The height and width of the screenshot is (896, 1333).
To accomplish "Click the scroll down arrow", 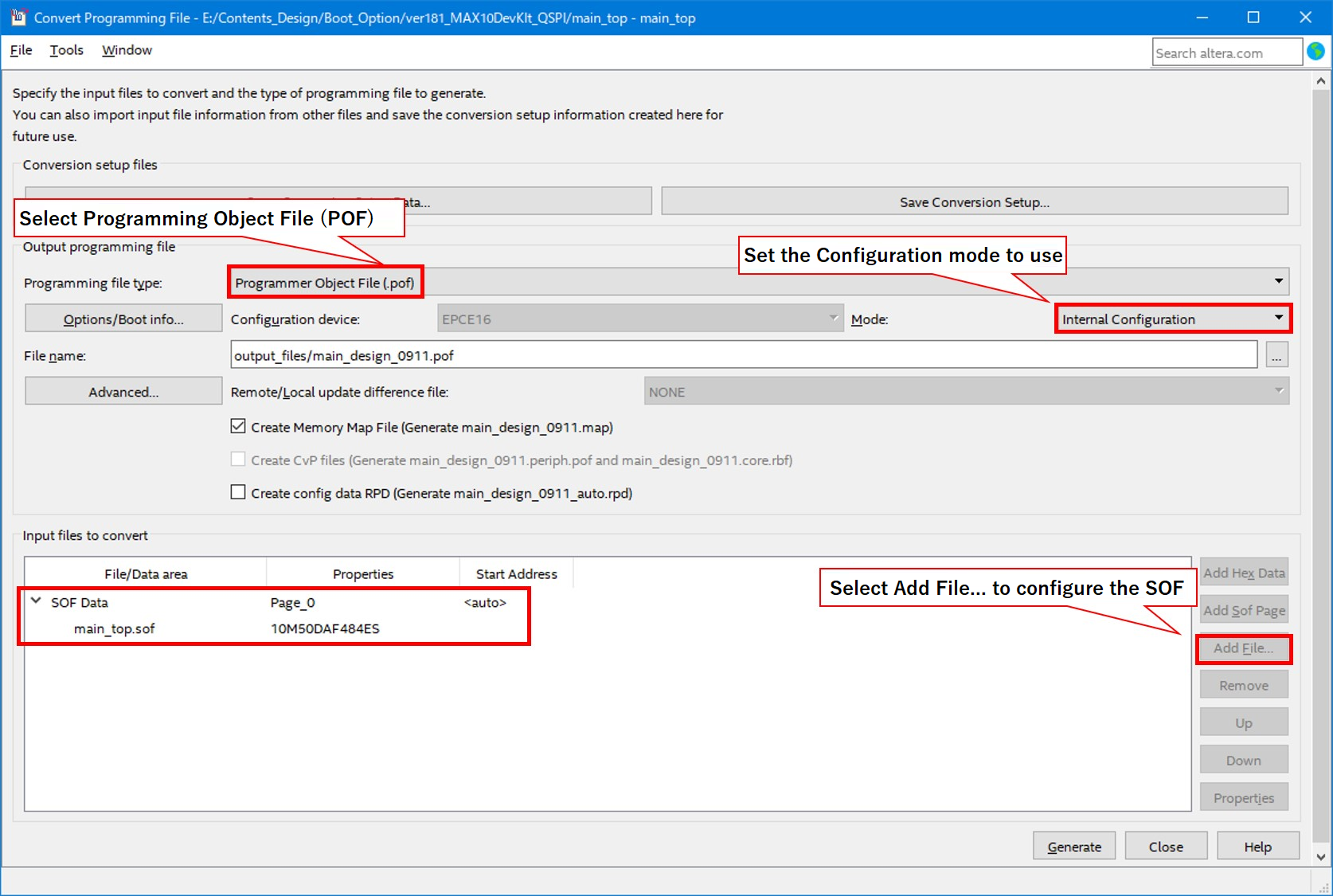I will (x=1321, y=857).
